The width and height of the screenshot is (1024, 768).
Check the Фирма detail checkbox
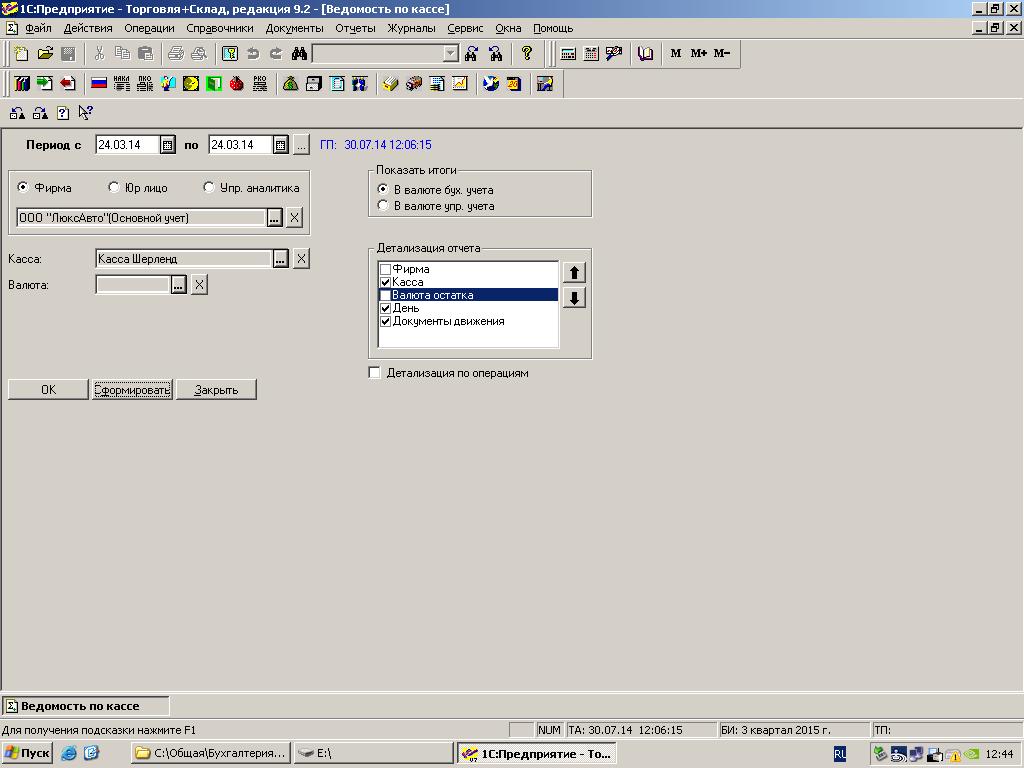385,269
